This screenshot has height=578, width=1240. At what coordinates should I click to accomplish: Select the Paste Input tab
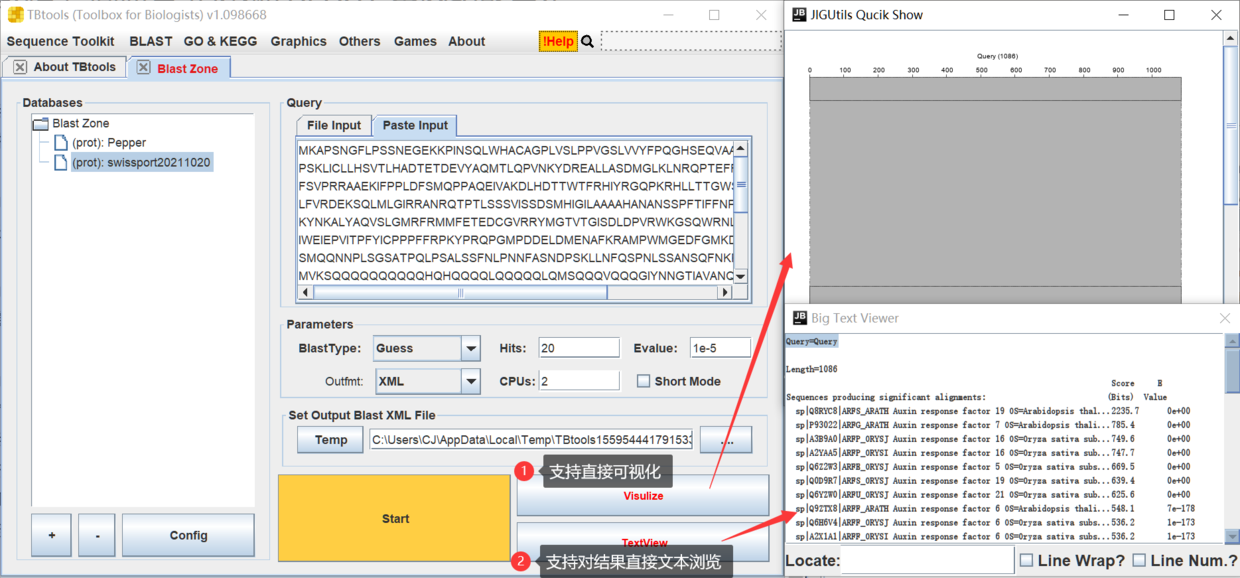coord(415,125)
